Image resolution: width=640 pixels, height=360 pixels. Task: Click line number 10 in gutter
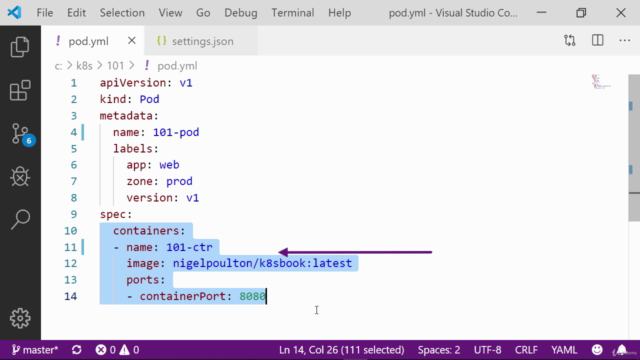(71, 231)
